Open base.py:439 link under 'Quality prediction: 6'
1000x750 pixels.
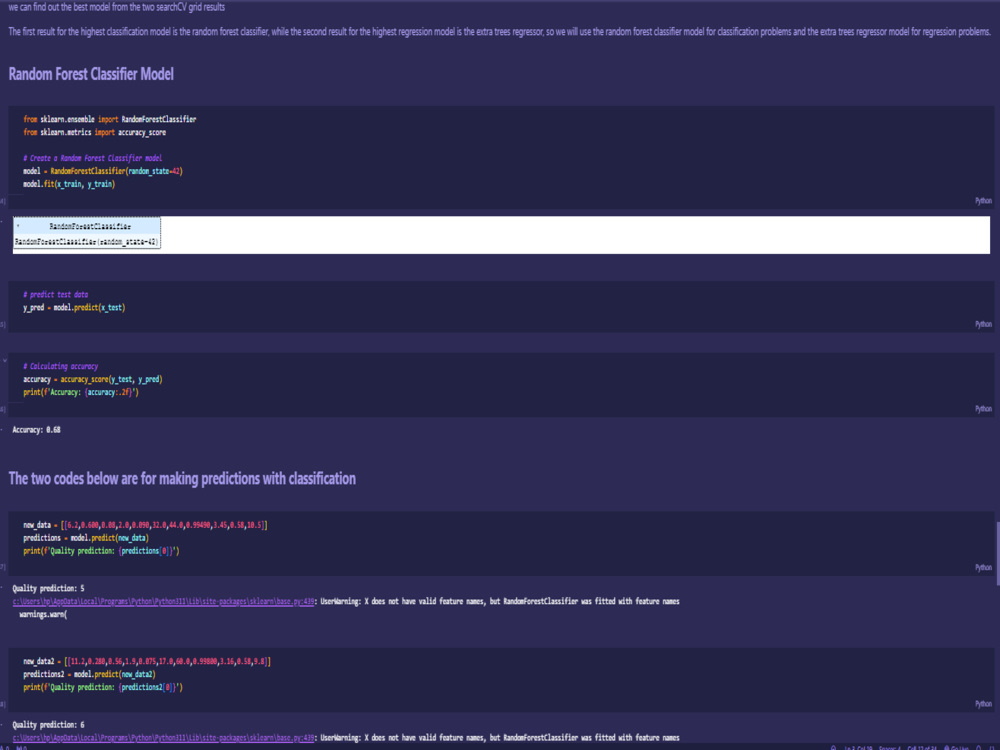(x=163, y=738)
